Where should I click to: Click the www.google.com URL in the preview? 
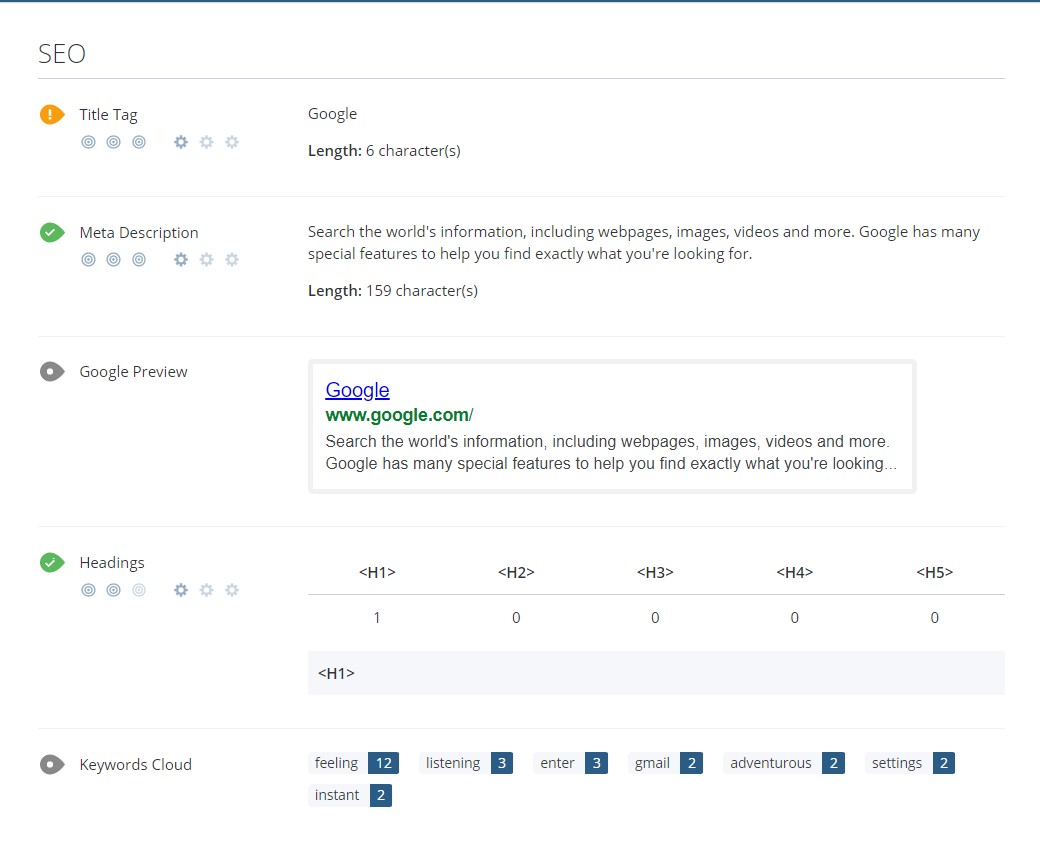(399, 415)
